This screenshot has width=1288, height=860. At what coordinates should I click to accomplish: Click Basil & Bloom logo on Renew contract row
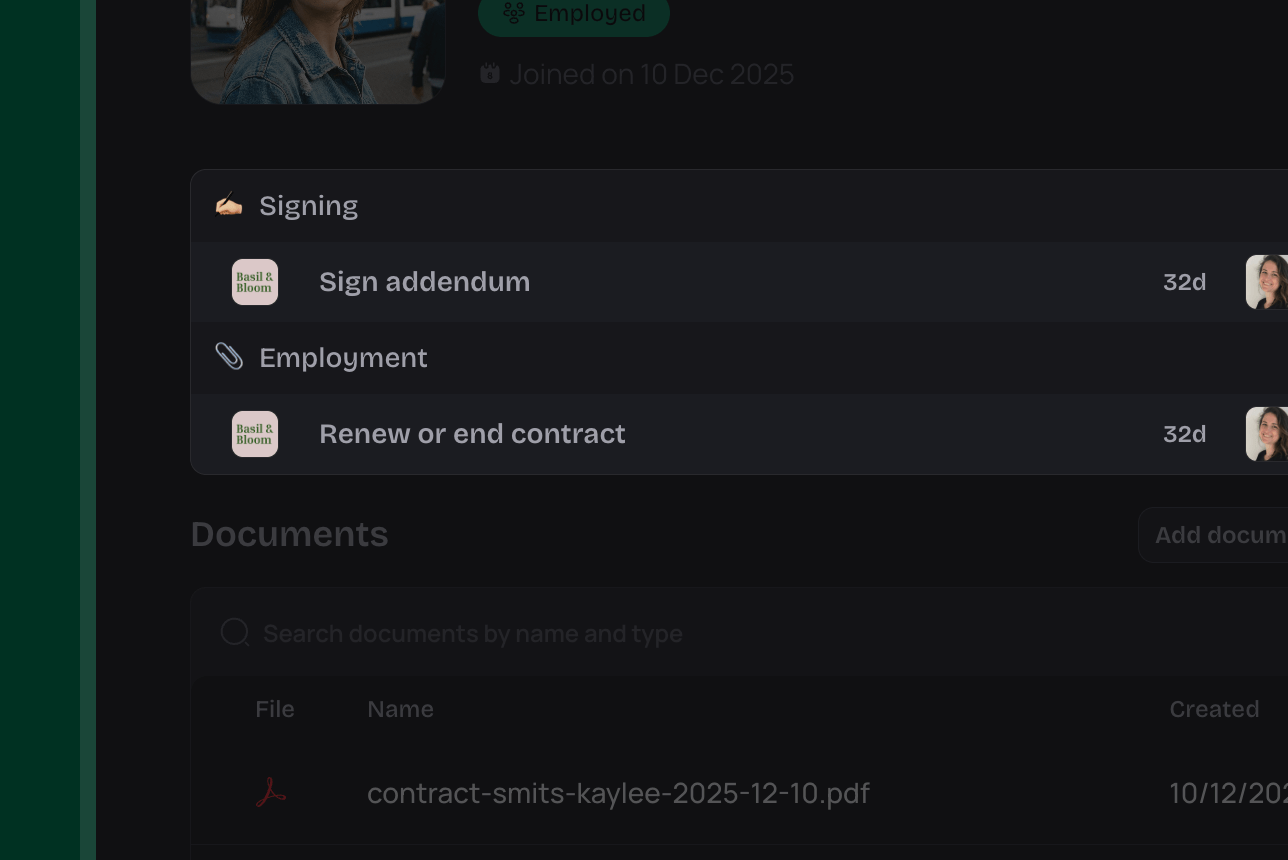255,434
